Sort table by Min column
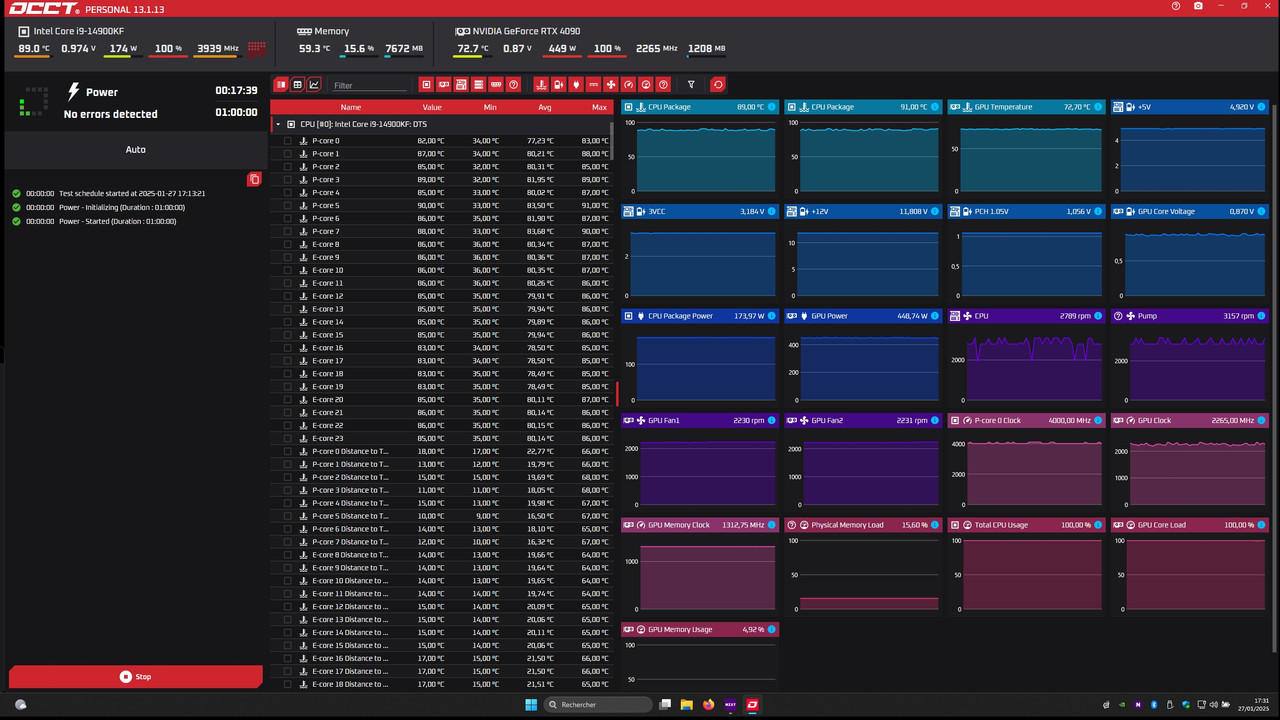The height and width of the screenshot is (720, 1280). pos(489,107)
